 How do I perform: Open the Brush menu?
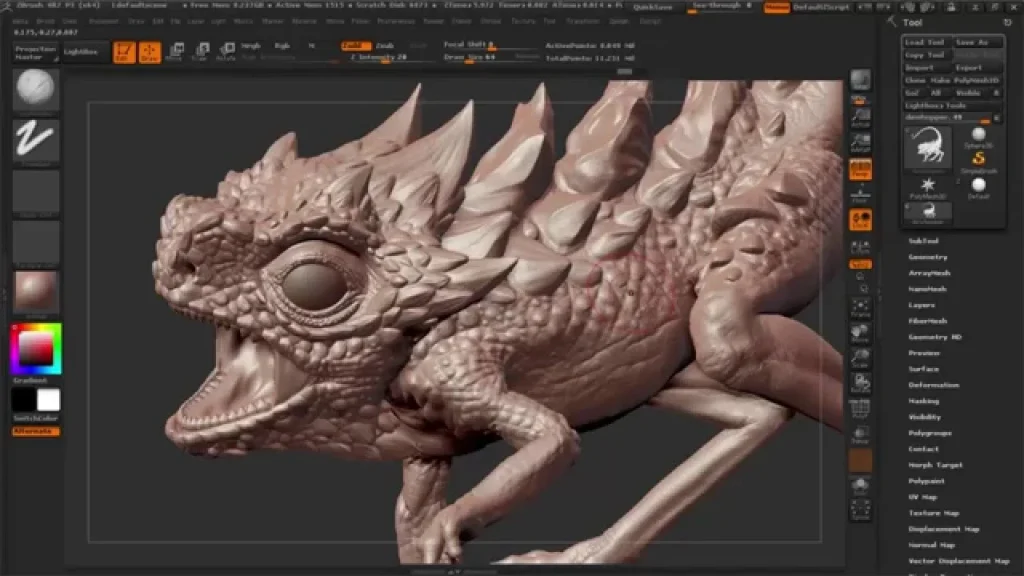click(x=46, y=22)
